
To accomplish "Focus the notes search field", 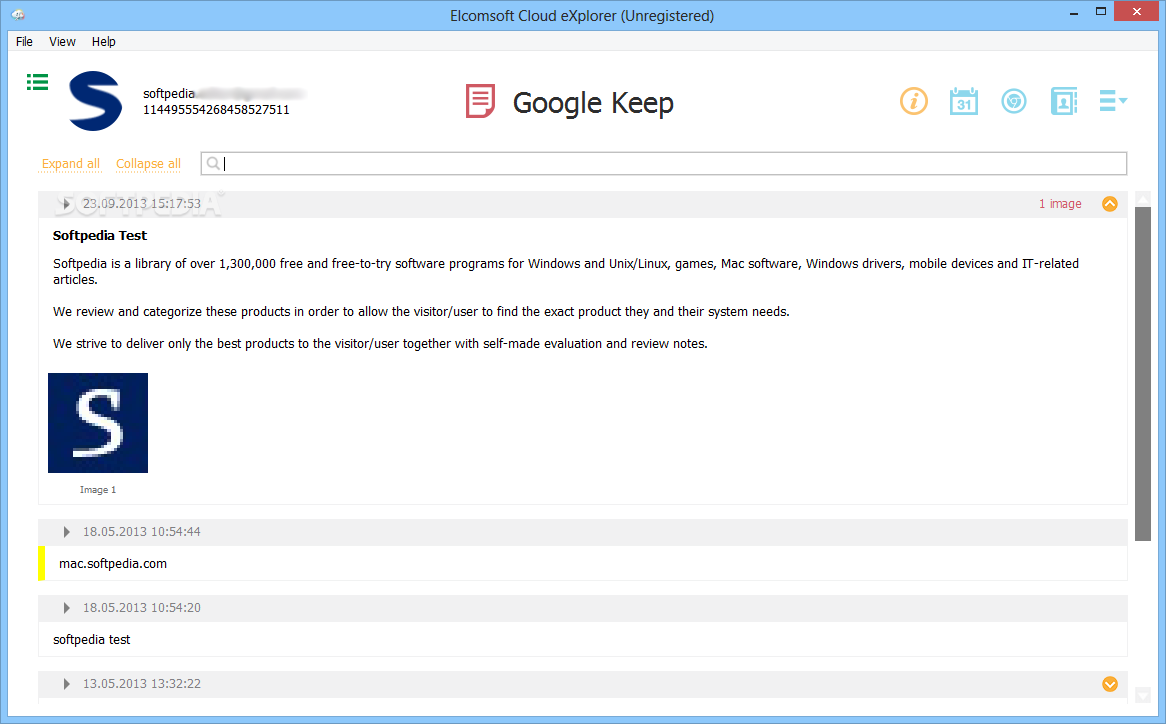I will pyautogui.click(x=663, y=164).
